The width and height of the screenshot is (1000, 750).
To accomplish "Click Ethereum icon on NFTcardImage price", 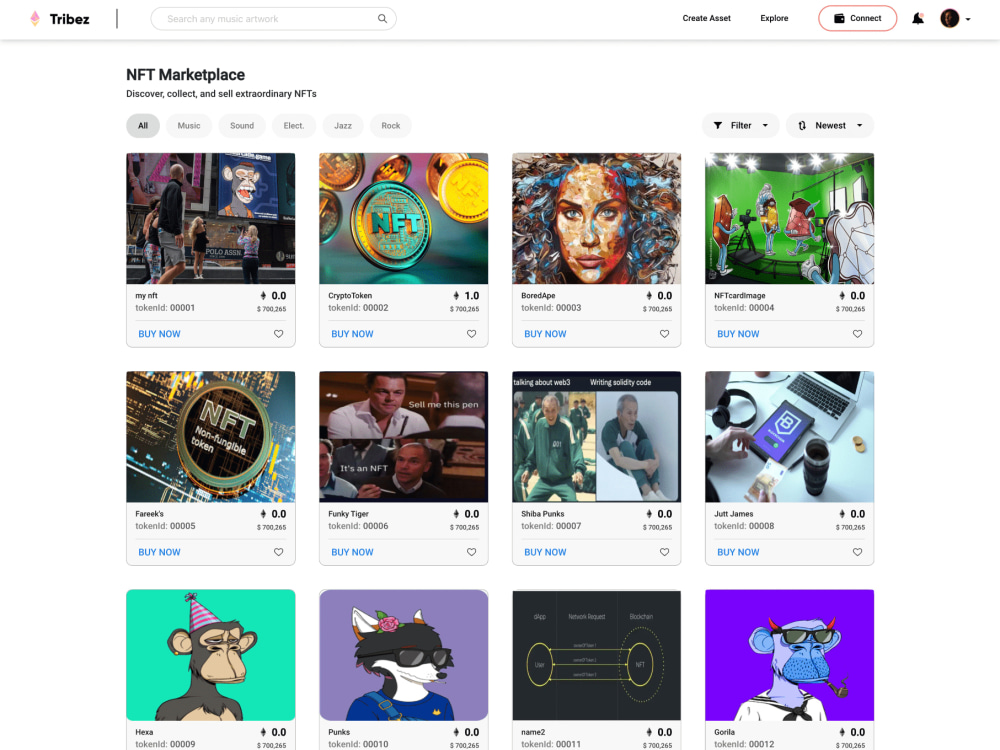I will pyautogui.click(x=842, y=296).
